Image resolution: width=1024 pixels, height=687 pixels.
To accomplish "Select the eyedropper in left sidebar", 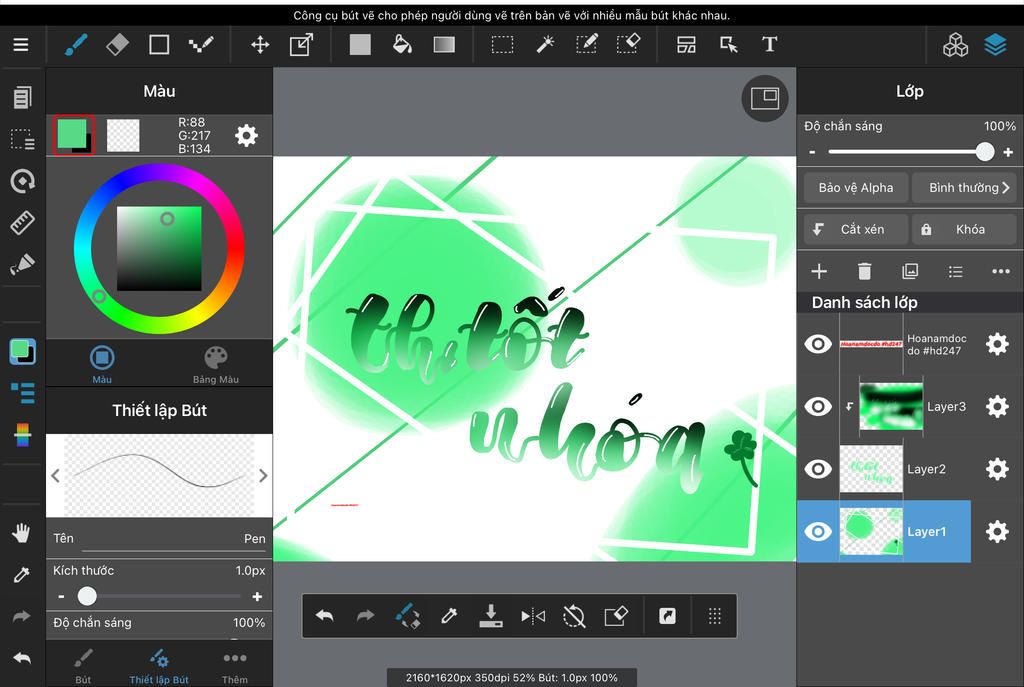I will click(x=21, y=575).
